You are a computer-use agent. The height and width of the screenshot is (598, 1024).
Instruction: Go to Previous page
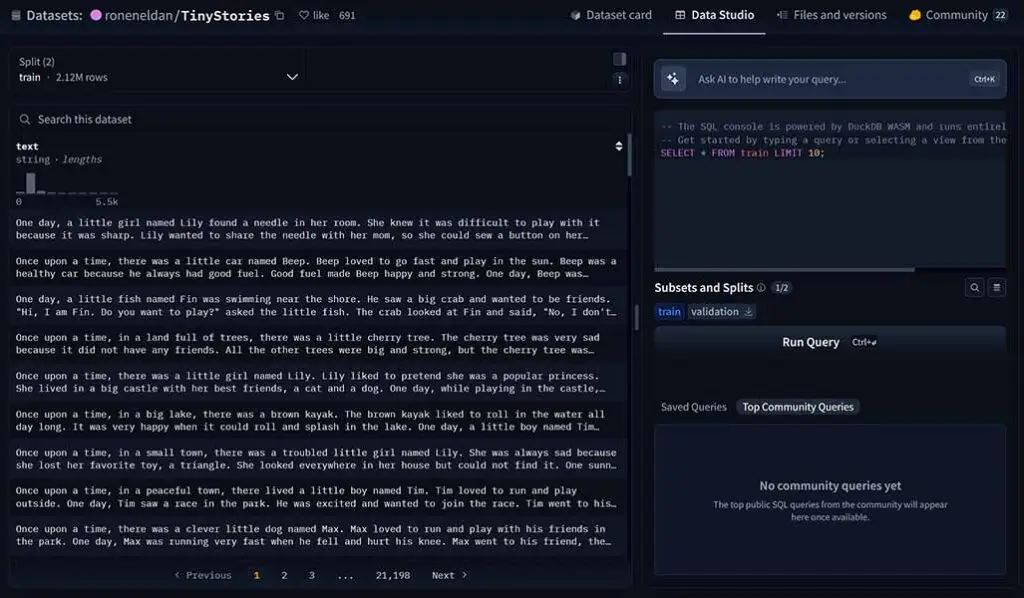pos(202,575)
